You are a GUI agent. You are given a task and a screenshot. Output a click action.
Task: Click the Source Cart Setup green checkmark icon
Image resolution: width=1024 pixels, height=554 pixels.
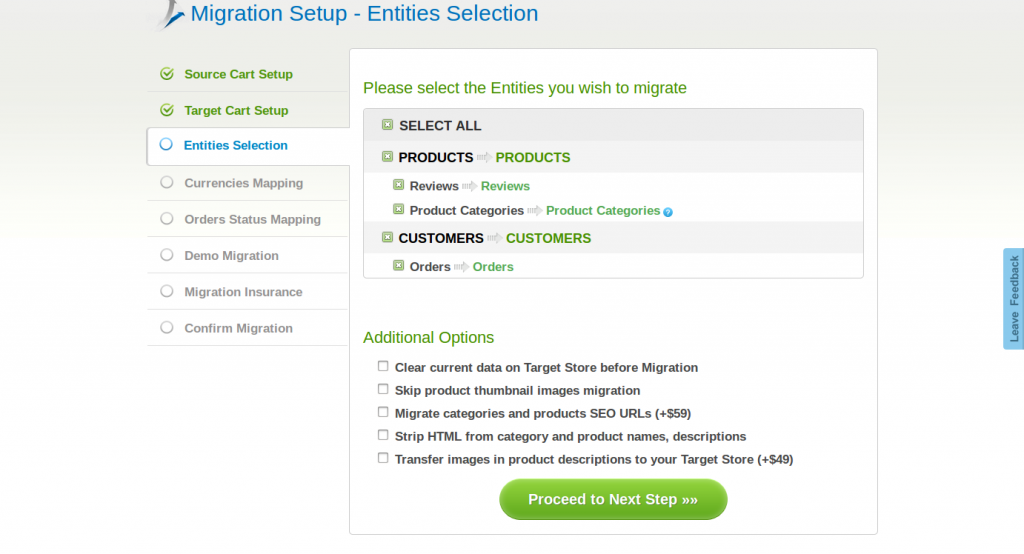coord(167,74)
